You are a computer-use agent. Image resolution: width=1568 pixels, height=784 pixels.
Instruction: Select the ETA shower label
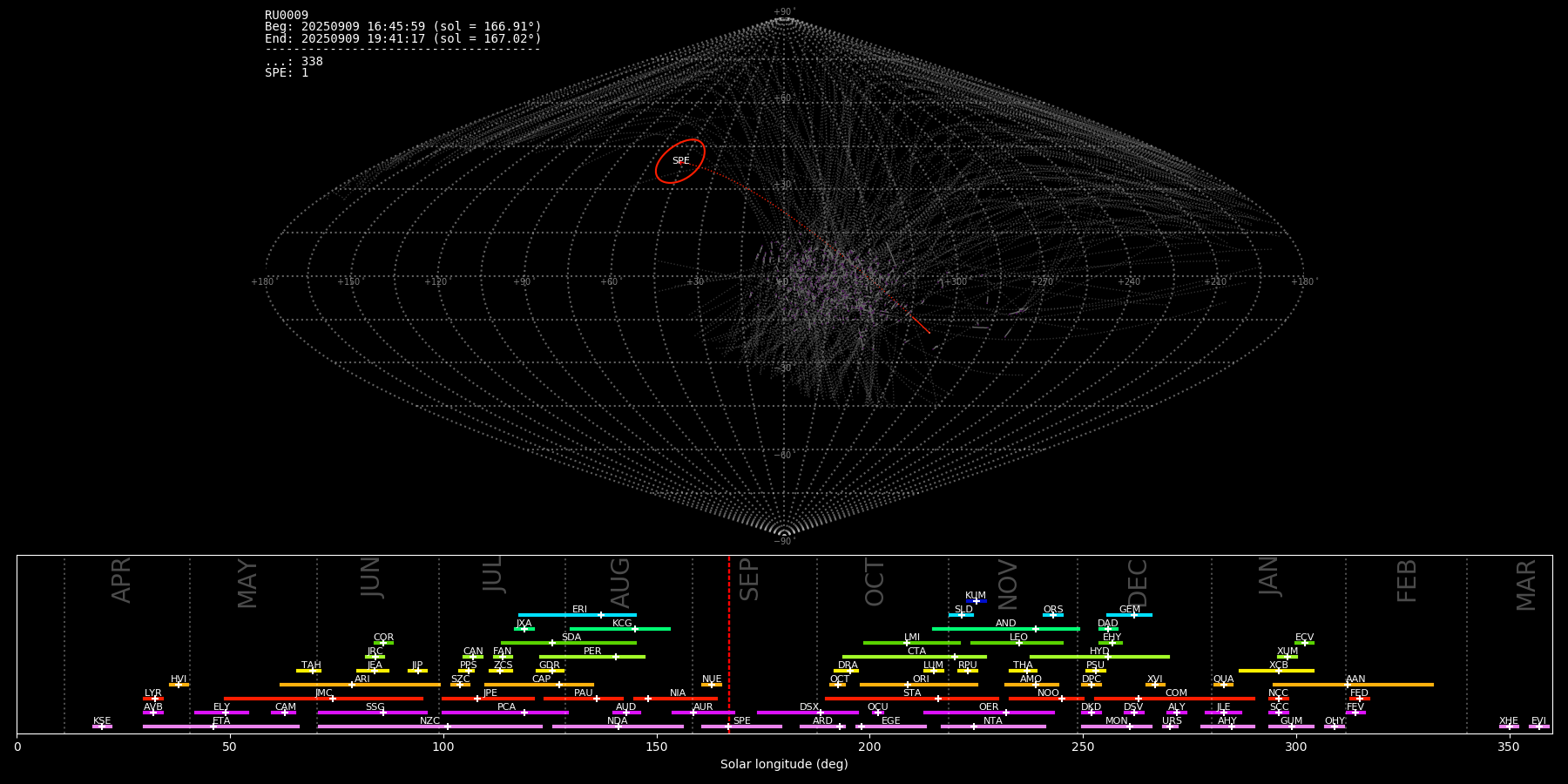click(221, 721)
